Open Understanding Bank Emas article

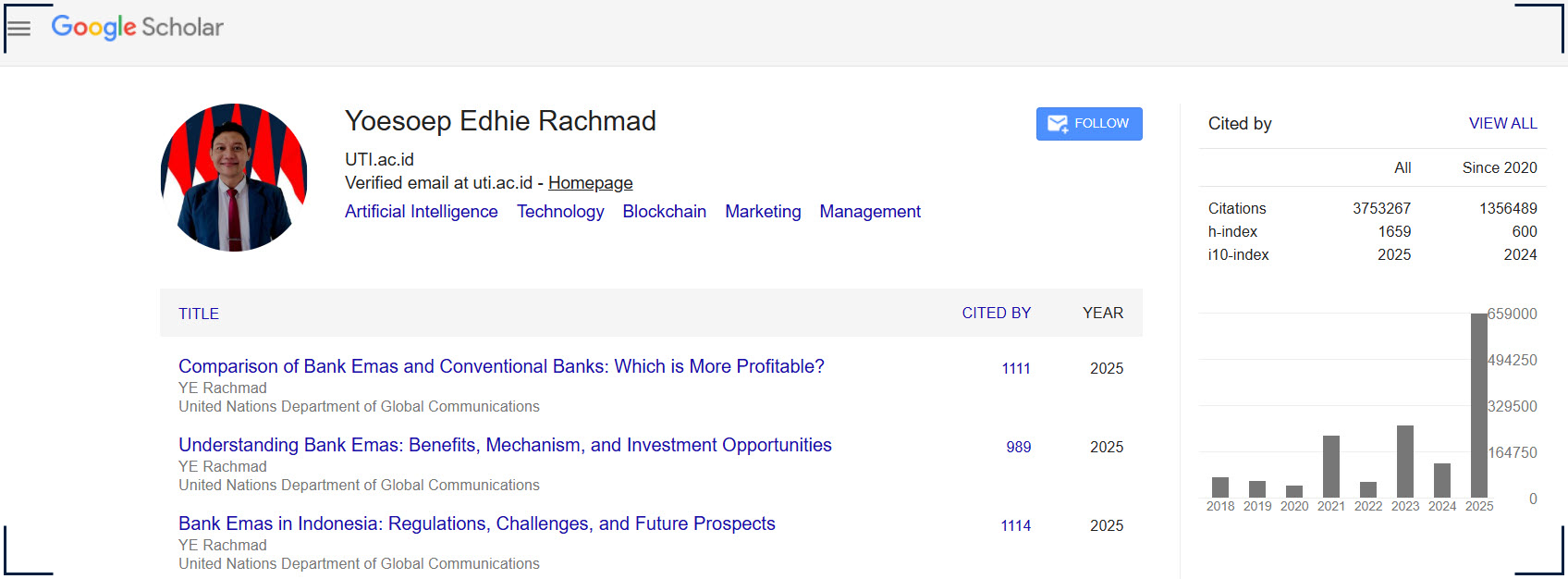(505, 445)
